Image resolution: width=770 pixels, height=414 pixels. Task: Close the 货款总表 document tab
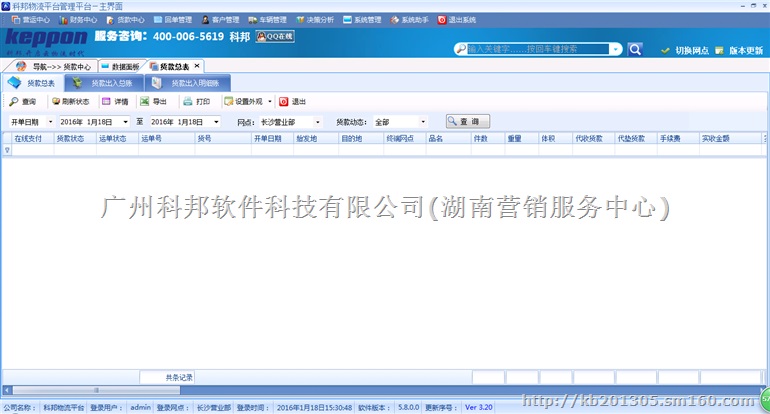[197, 66]
